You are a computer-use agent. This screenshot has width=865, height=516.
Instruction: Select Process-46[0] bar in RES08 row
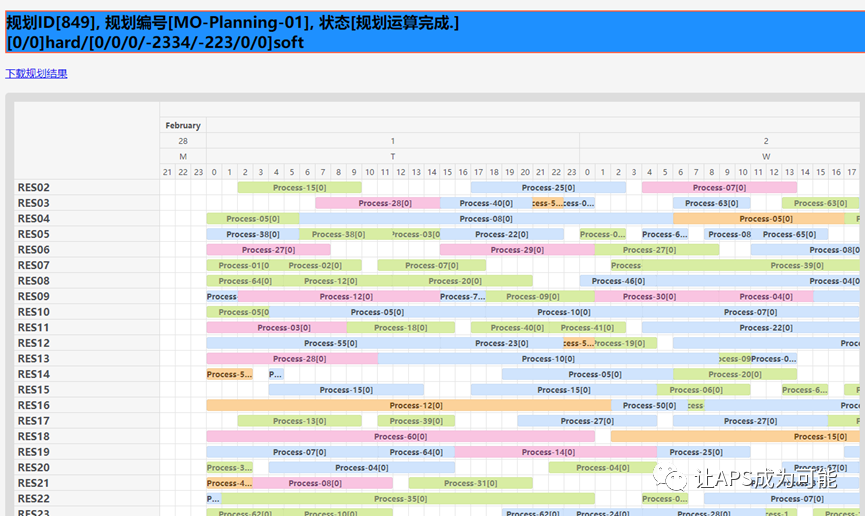(618, 281)
